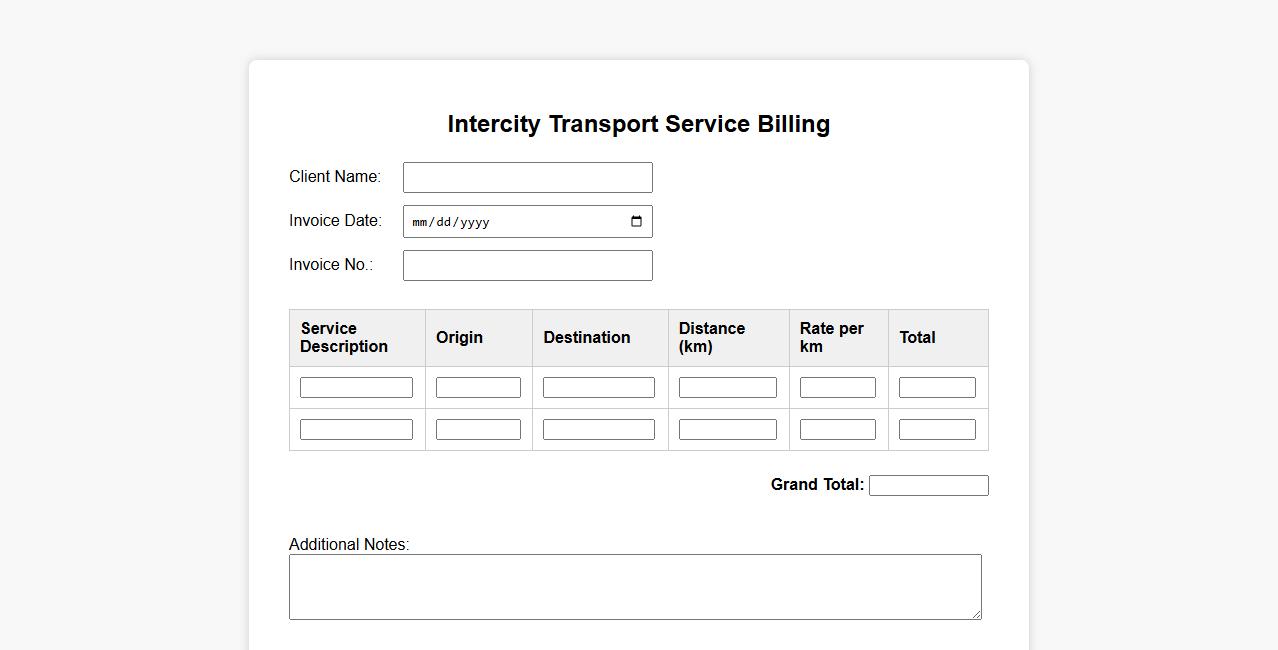Viewport: 1278px width, 650px height.
Task: Click the Additional Notes label
Action: [349, 545]
